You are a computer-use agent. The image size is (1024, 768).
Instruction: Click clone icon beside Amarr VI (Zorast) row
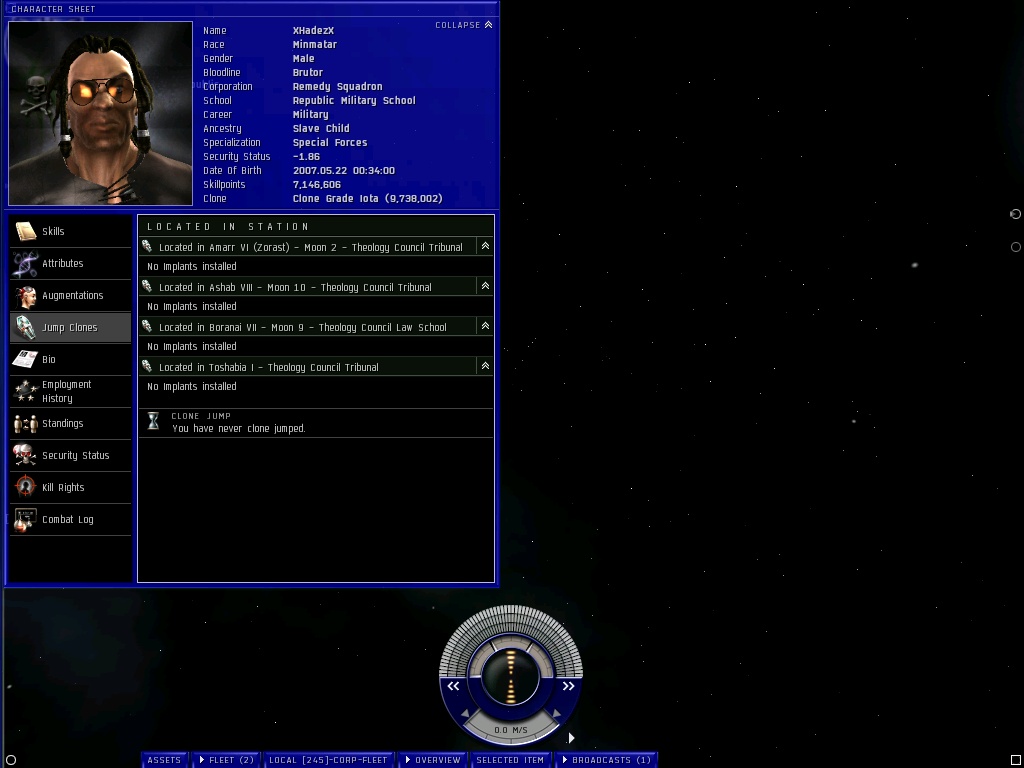click(x=147, y=247)
